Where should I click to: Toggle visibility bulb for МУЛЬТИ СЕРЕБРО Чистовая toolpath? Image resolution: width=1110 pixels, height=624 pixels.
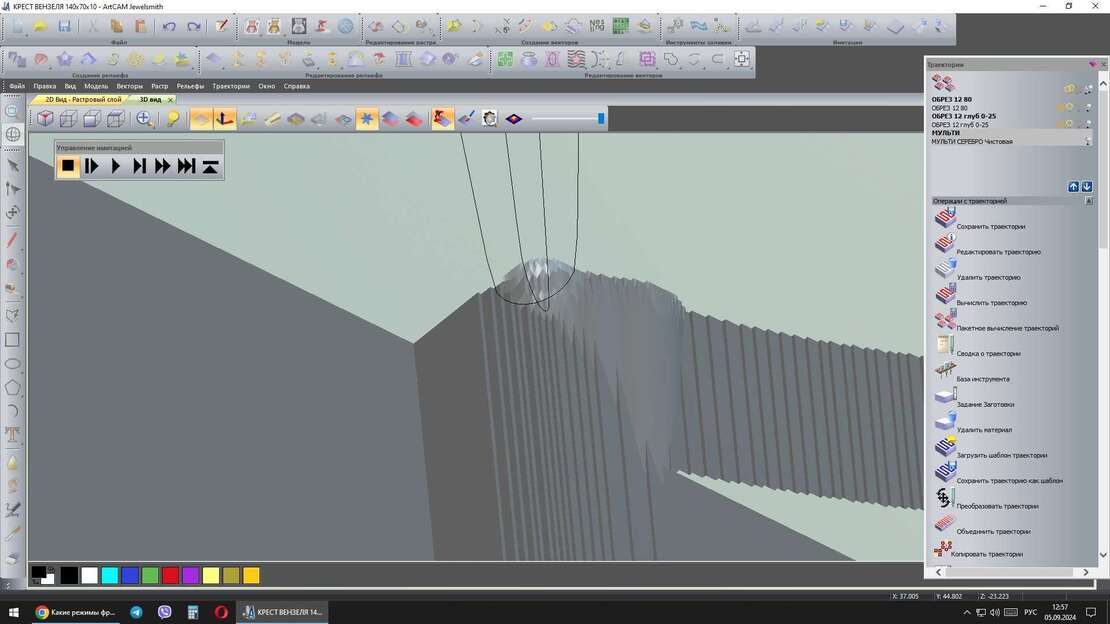coord(1087,142)
